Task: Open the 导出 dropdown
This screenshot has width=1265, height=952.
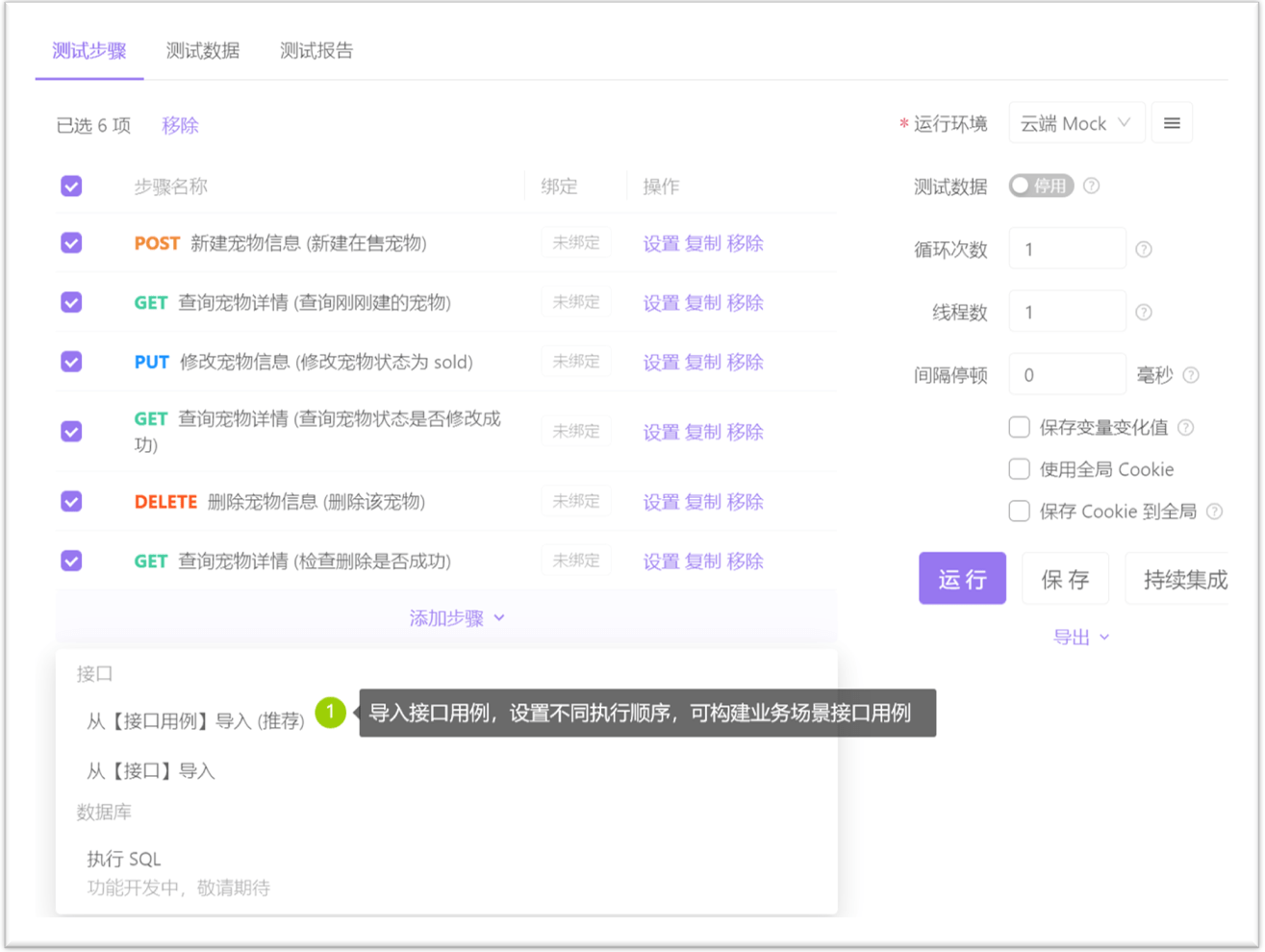Action: 1081,636
